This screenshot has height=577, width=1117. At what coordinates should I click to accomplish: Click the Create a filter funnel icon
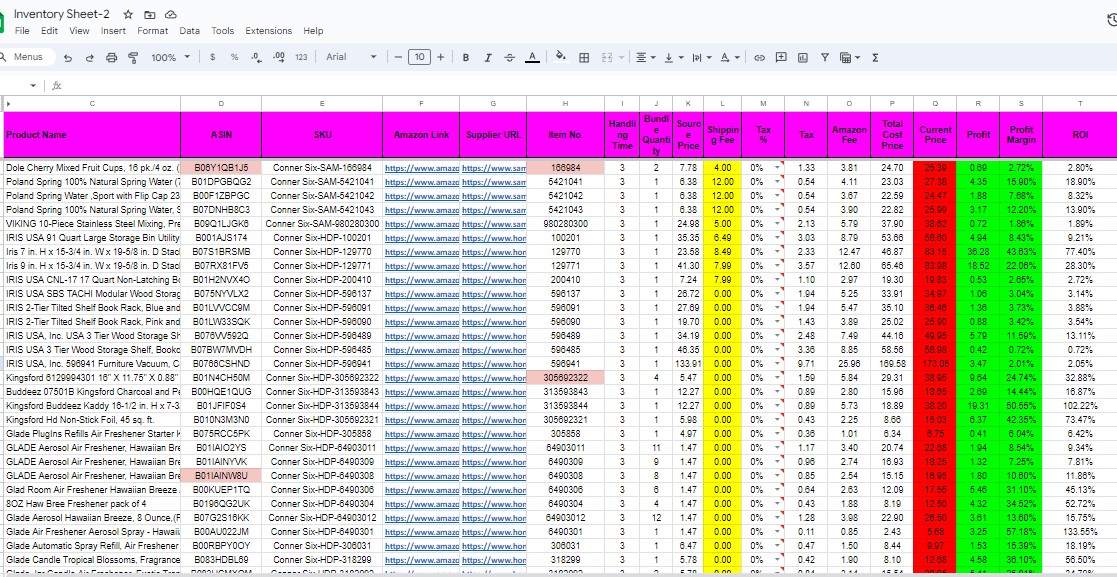pos(824,58)
